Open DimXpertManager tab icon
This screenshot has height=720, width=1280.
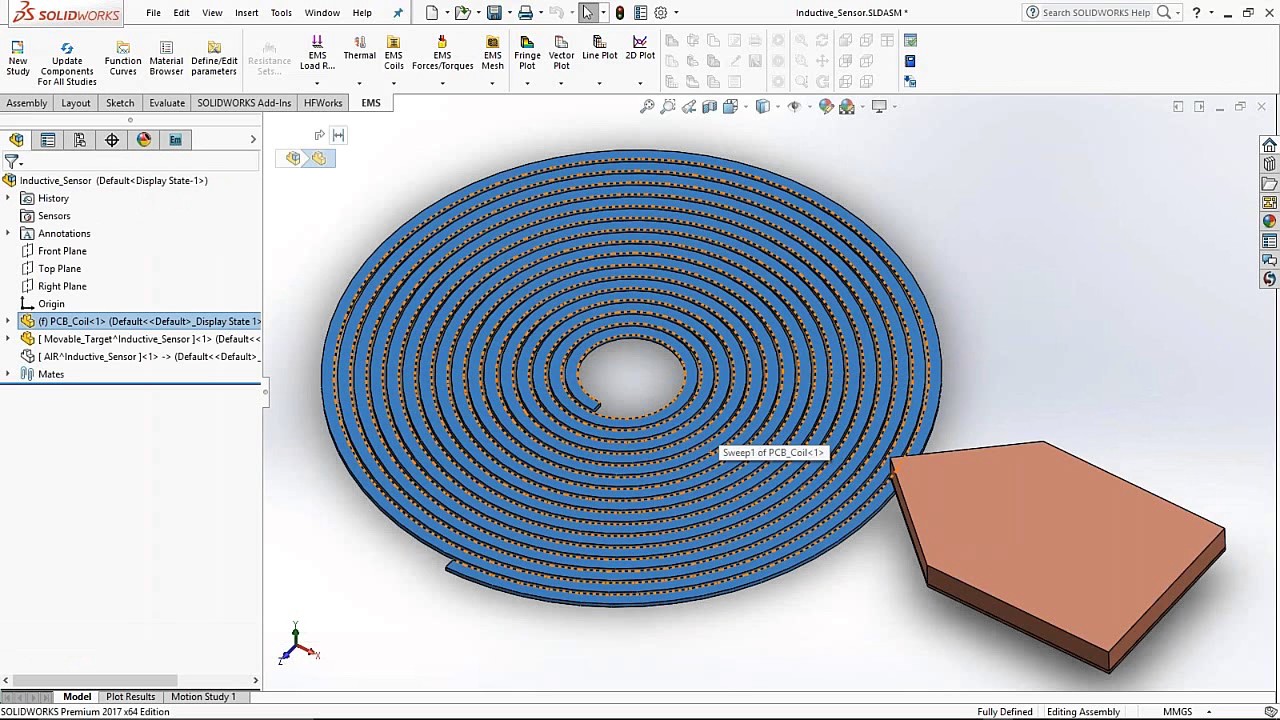point(112,140)
